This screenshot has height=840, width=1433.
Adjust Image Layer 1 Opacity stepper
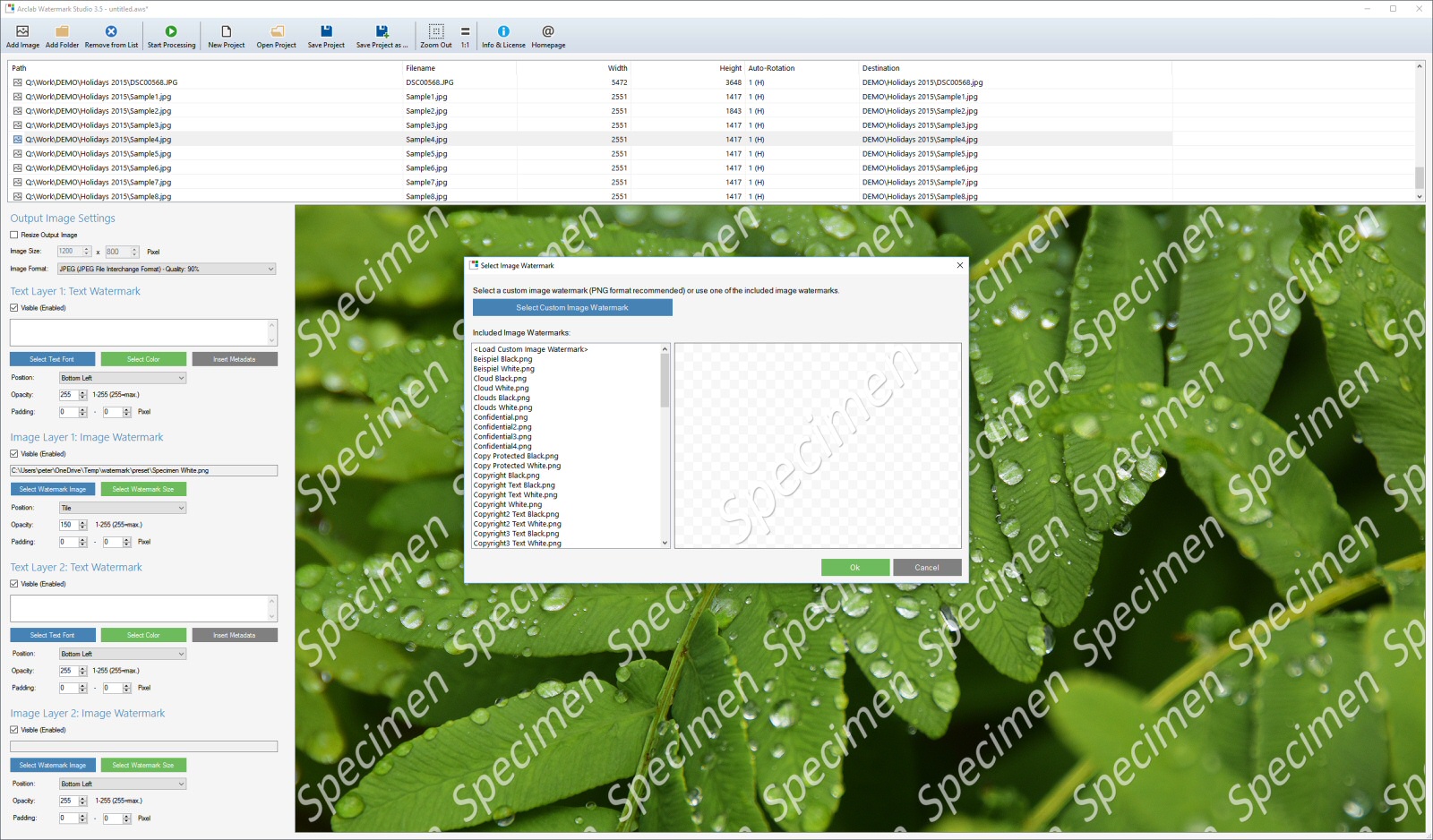[82, 525]
